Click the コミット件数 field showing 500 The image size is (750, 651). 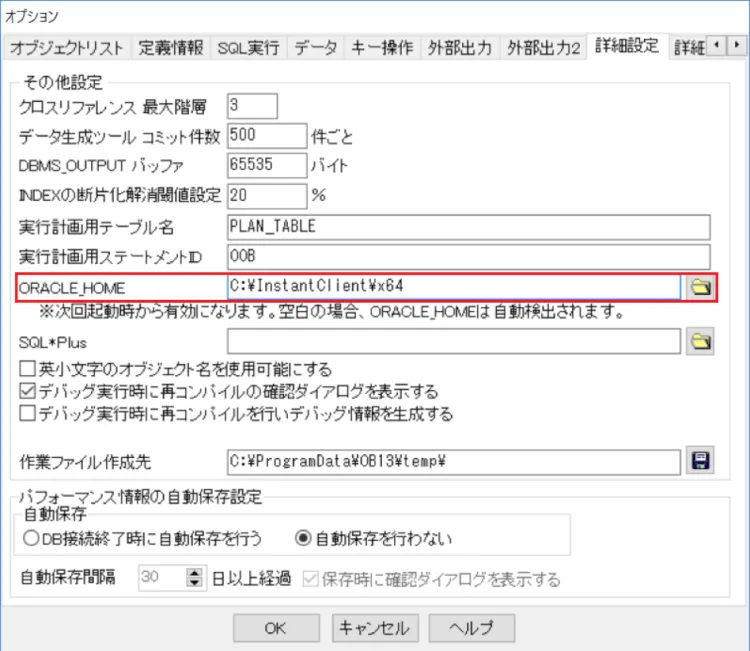click(267, 136)
